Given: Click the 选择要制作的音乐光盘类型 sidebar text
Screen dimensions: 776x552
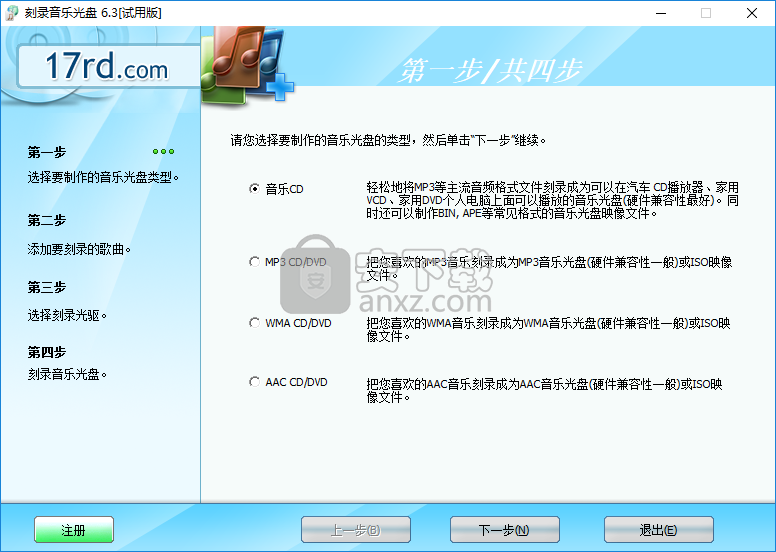Looking at the screenshot, I should click(x=103, y=177).
